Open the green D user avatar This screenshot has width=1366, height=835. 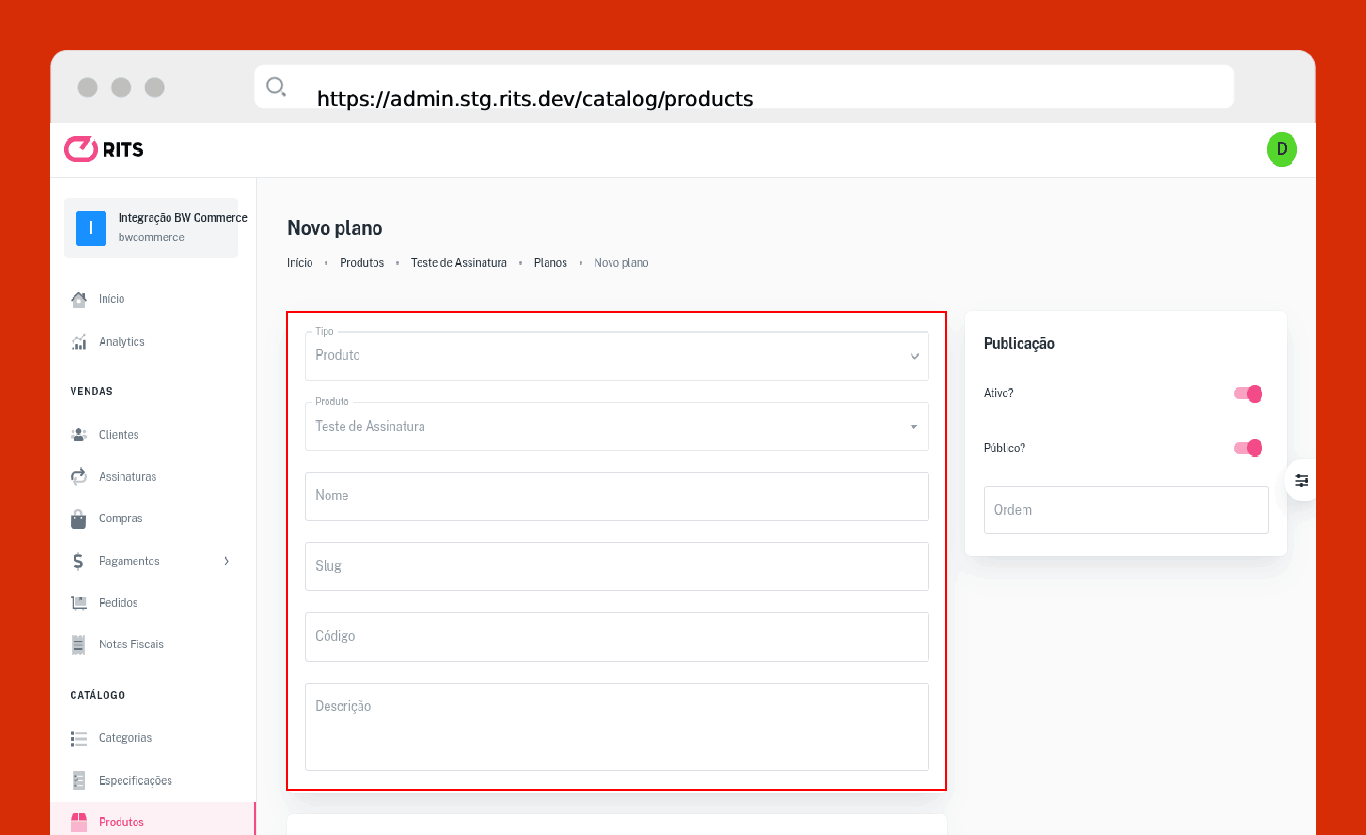pyautogui.click(x=1281, y=149)
